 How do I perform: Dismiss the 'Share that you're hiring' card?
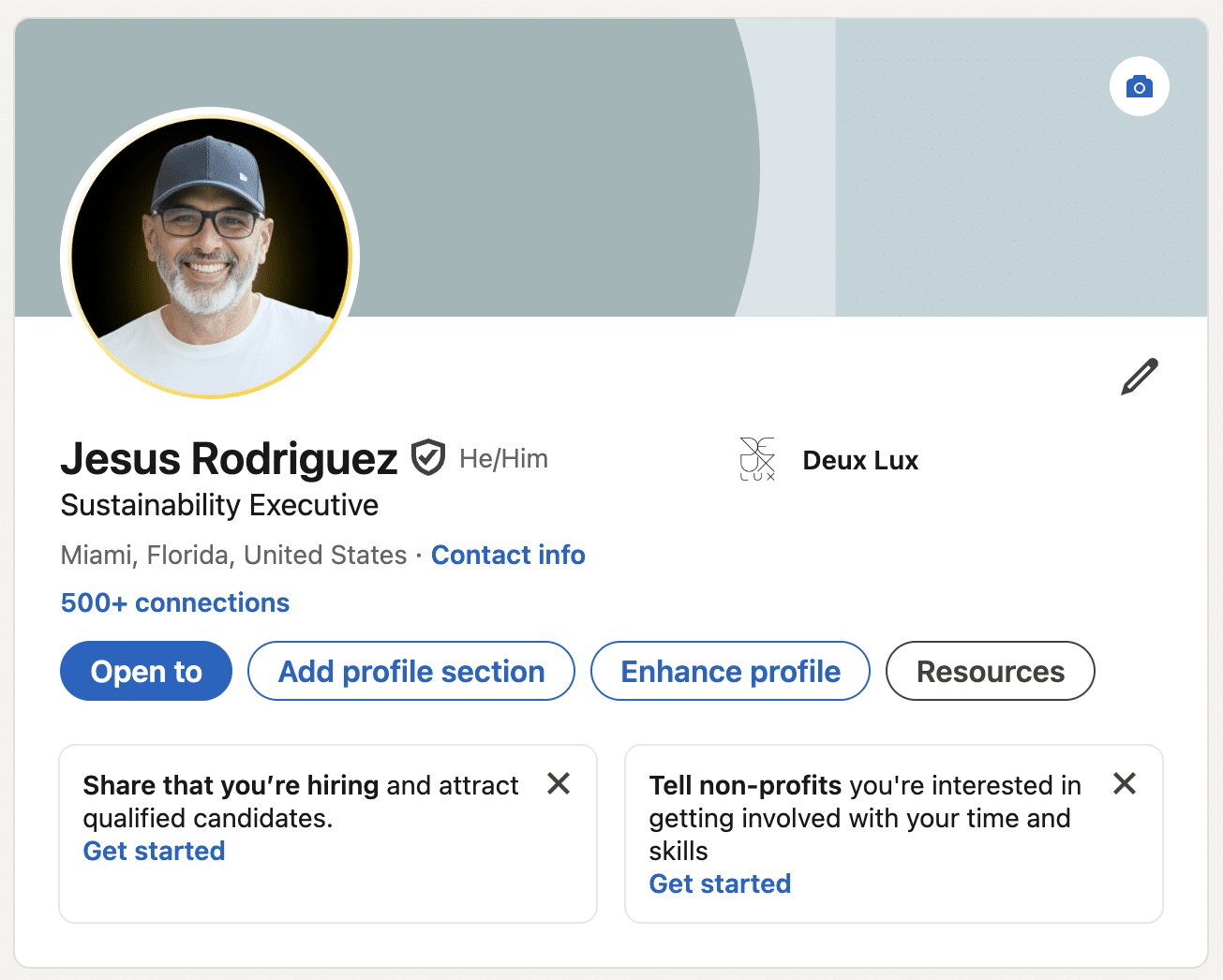coord(559,783)
